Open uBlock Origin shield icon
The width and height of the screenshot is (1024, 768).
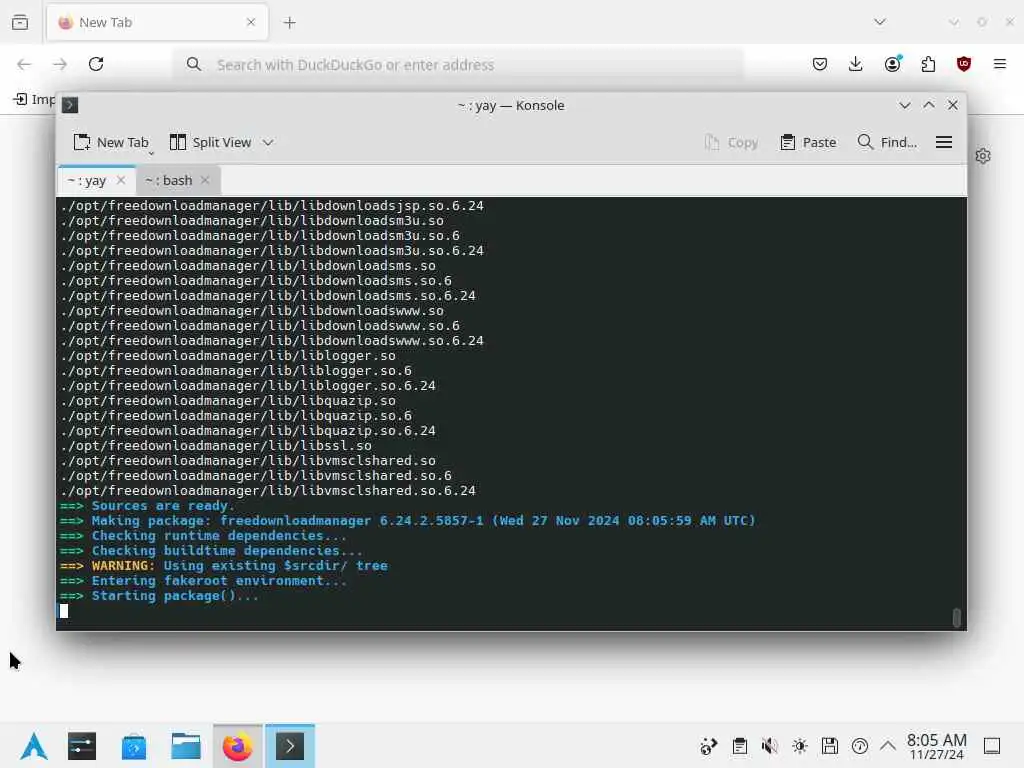click(x=964, y=64)
